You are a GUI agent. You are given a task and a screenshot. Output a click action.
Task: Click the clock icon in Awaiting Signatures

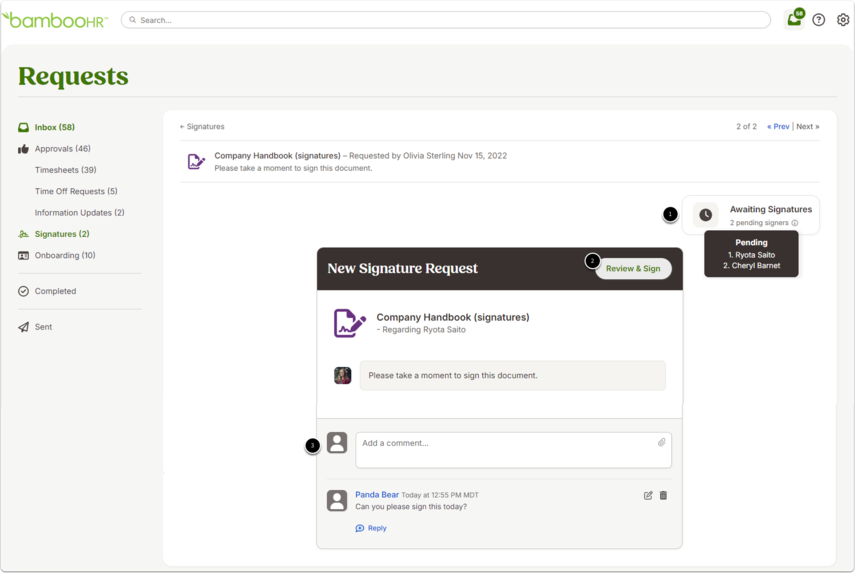[706, 215]
